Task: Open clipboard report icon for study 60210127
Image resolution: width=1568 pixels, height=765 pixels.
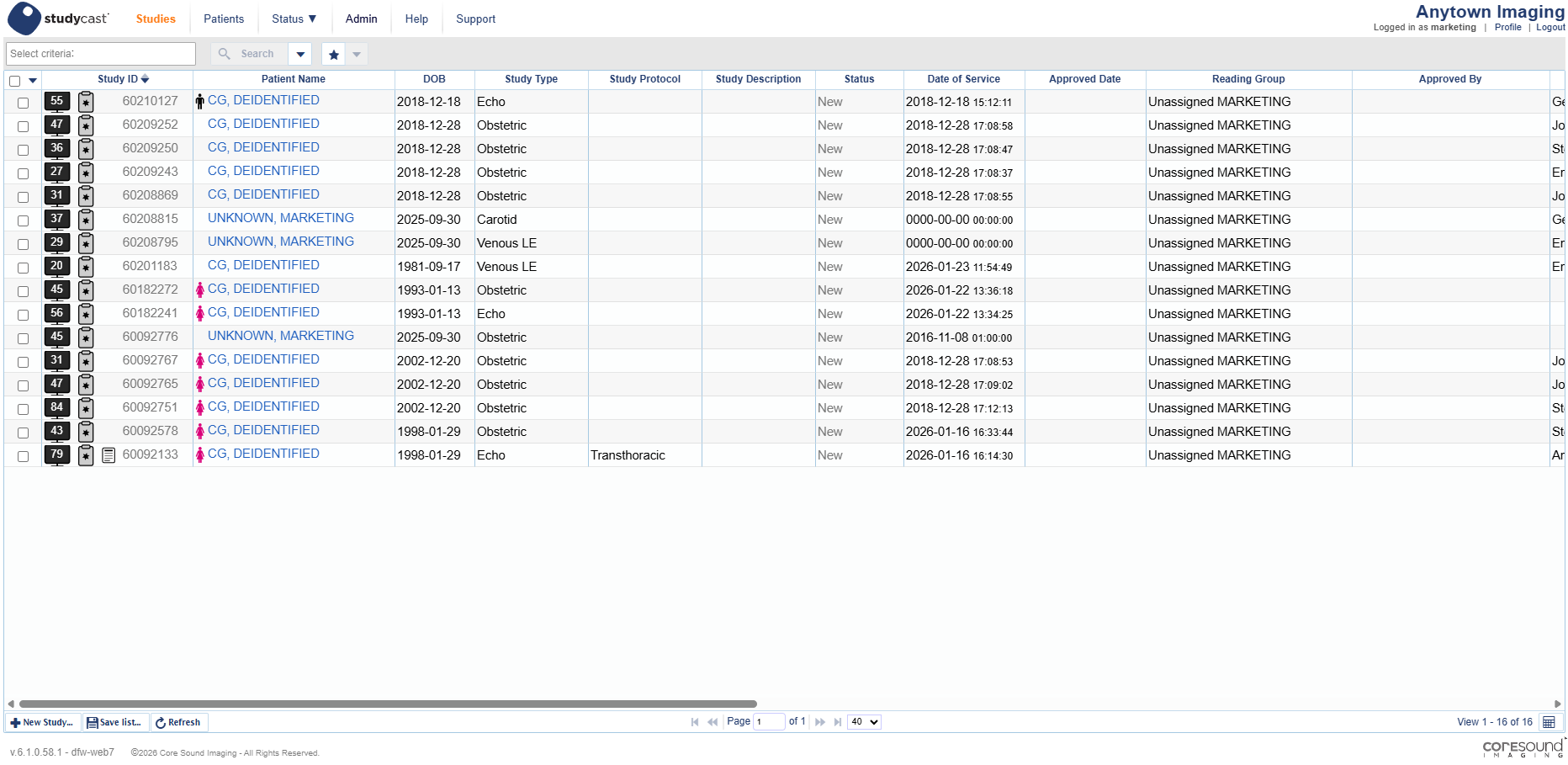Action: [86, 102]
